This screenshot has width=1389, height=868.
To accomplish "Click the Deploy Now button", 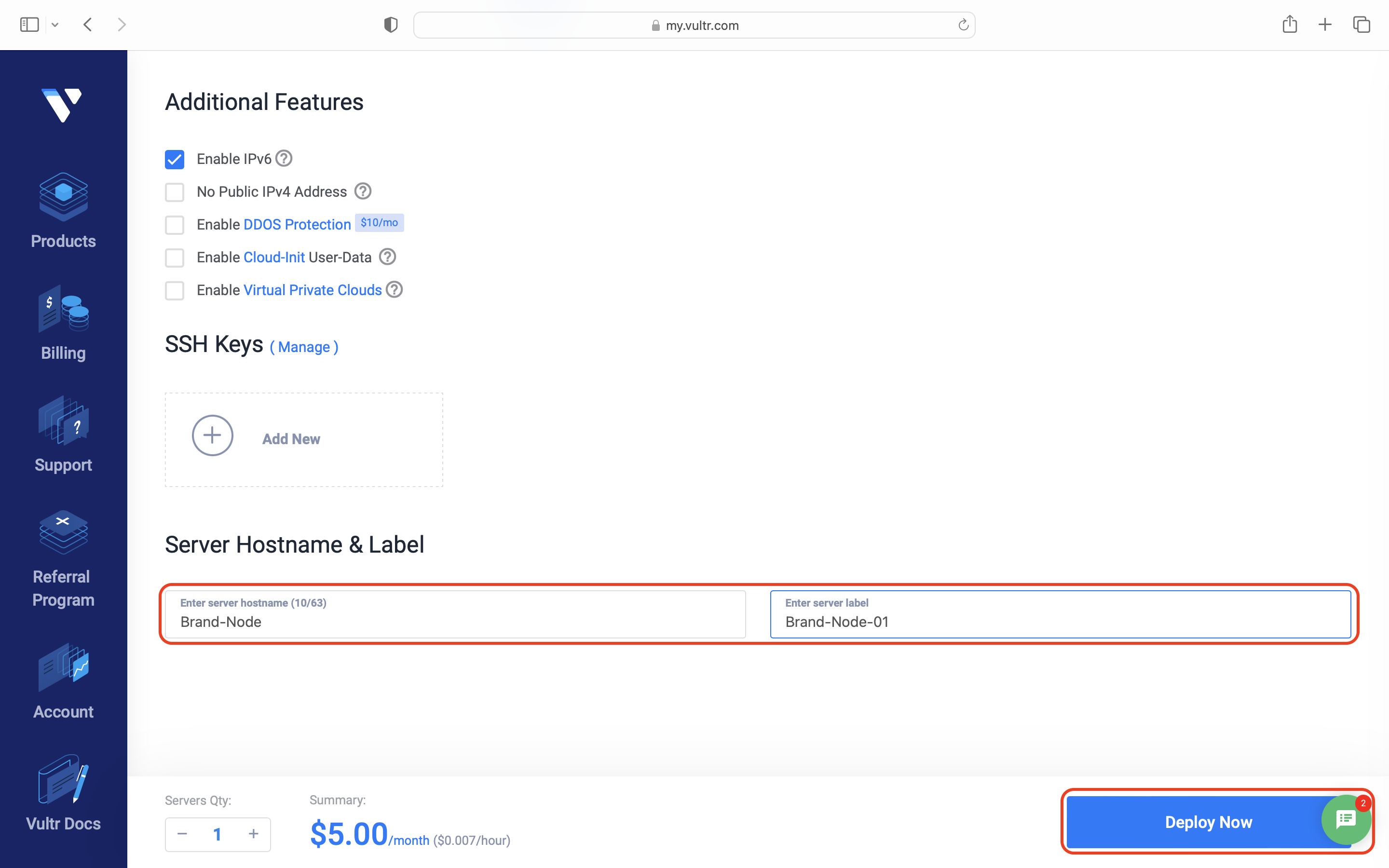I will pos(1208,822).
